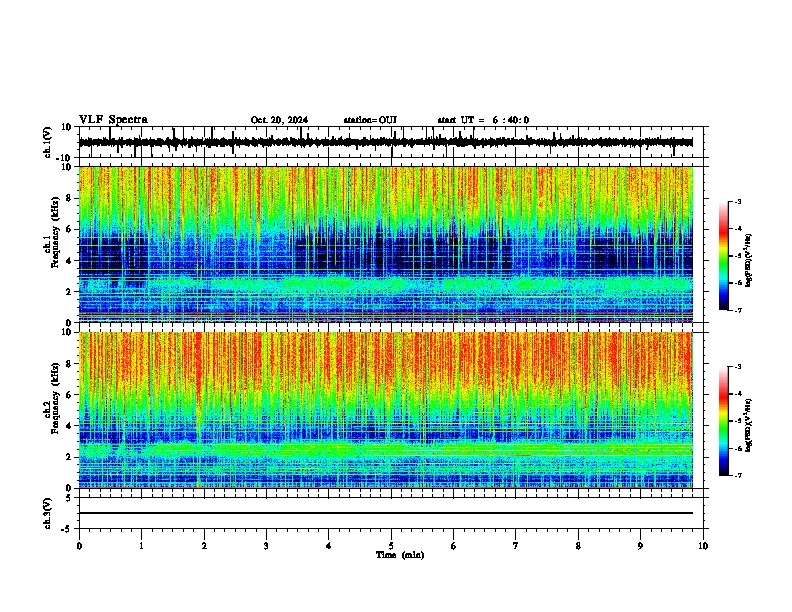Click the '-3' label on ch.1 color bar
792x612 pixels.
point(738,201)
